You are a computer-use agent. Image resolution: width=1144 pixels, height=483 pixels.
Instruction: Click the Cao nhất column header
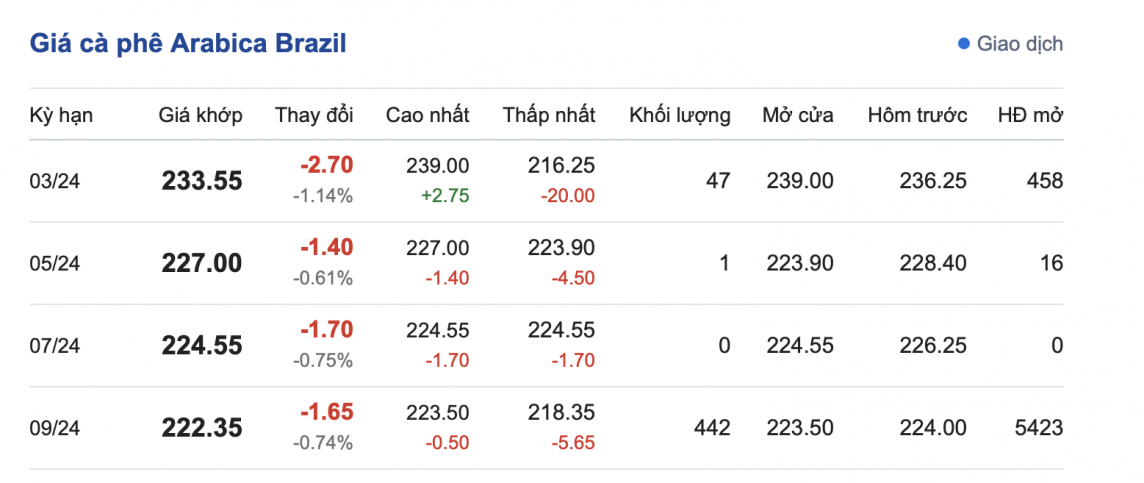pyautogui.click(x=428, y=115)
